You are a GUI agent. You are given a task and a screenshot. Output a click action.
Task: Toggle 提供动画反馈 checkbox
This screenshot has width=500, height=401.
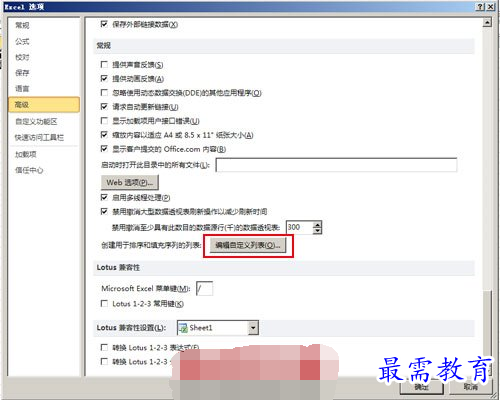[104, 79]
